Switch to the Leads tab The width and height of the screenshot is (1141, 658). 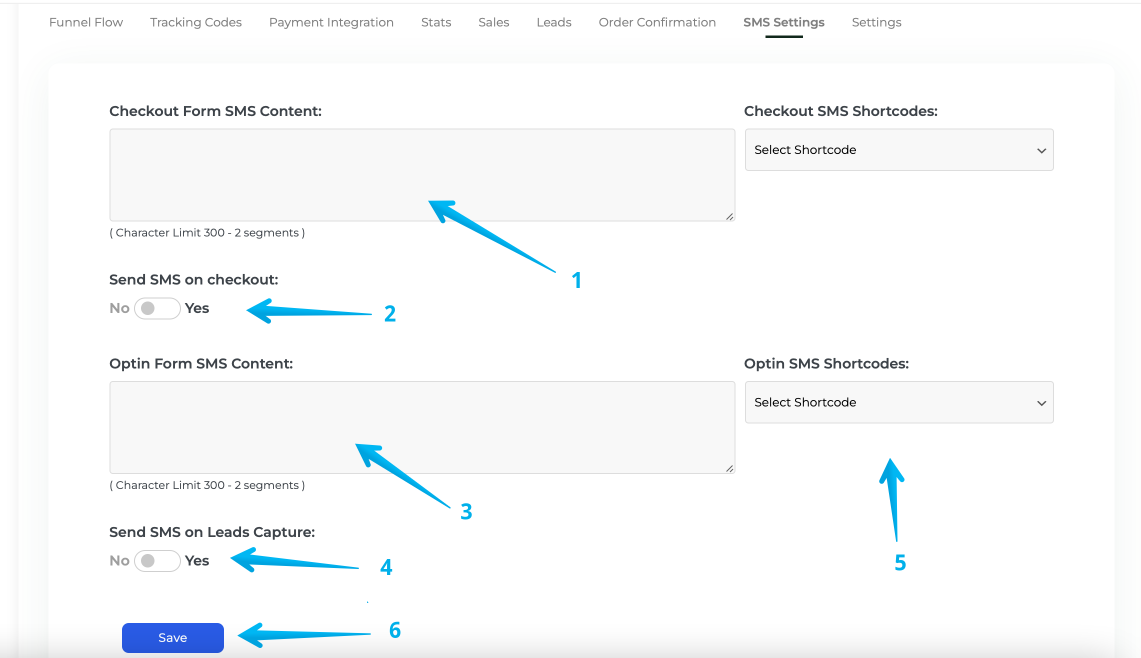tap(553, 22)
